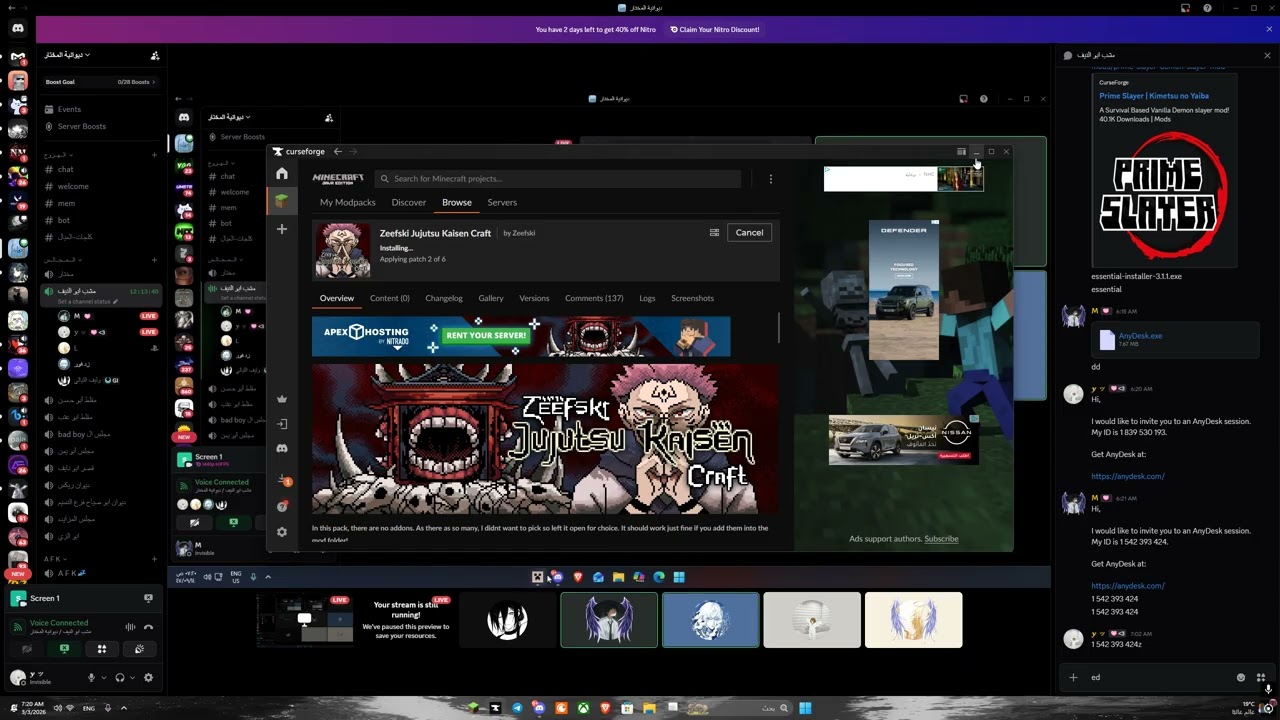The image size is (1280, 720).
Task: Open the members icon beside server name
Action: click(155, 55)
